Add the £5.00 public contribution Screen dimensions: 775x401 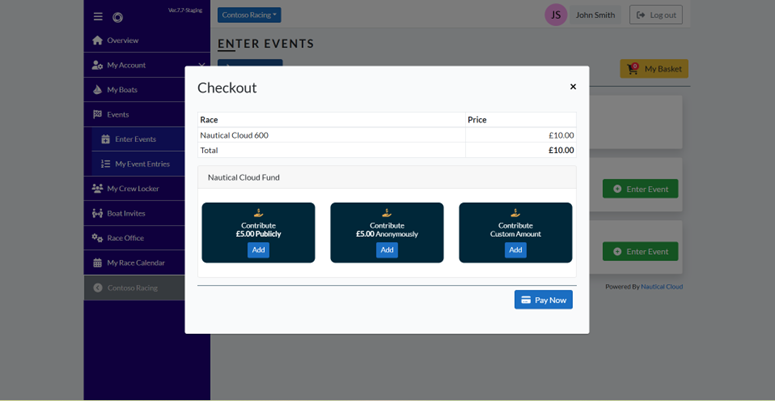pyautogui.click(x=258, y=250)
